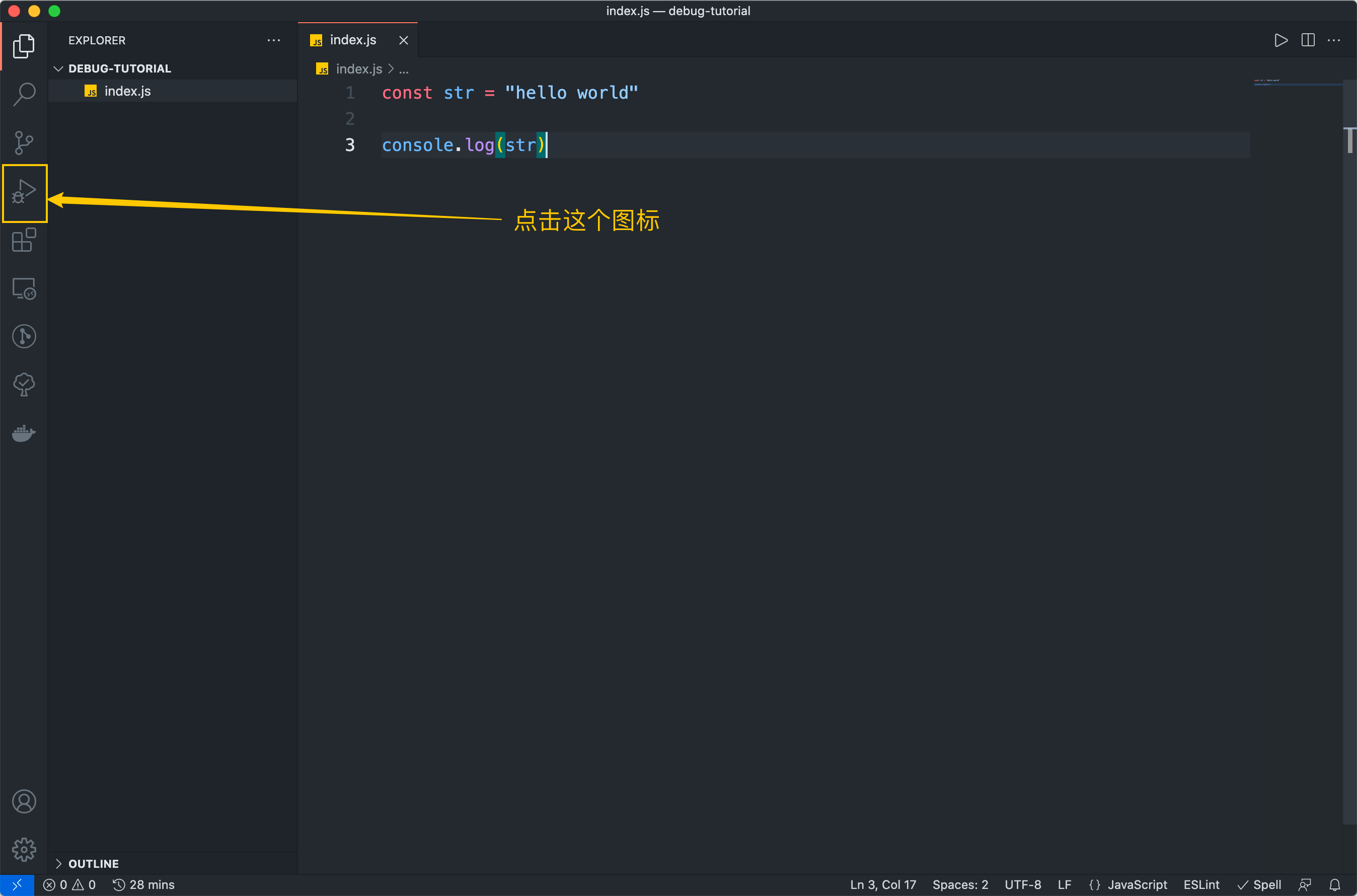Click Spaces: 2 indentation setting
1357x896 pixels.
point(960,884)
